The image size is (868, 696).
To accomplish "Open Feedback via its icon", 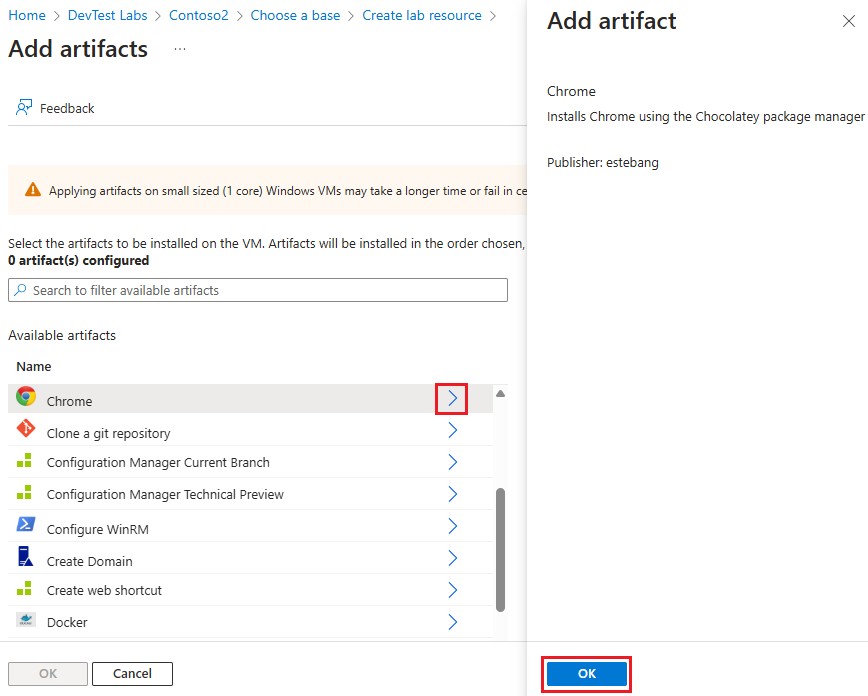I will pos(23,107).
